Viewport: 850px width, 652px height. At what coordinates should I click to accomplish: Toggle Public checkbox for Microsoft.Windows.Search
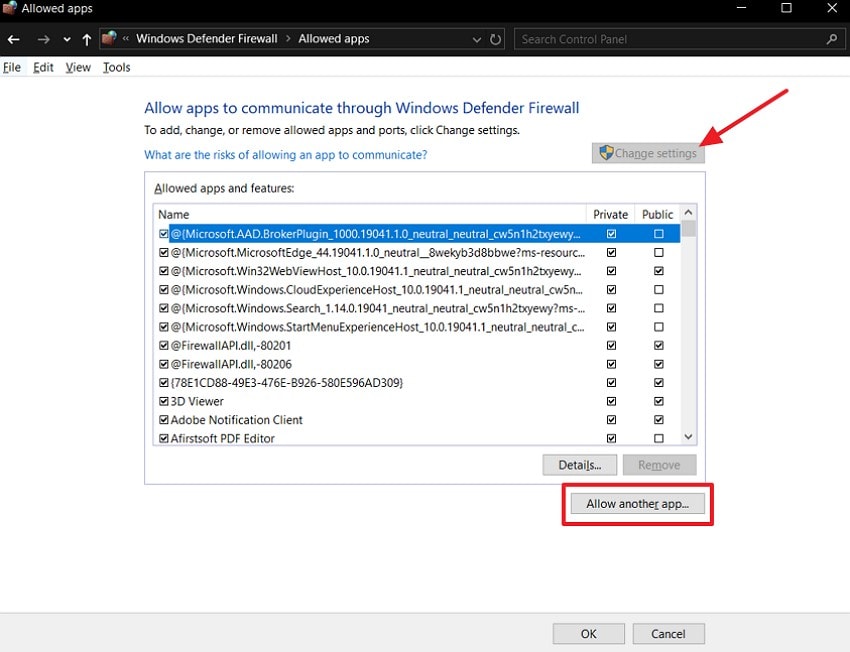point(659,308)
